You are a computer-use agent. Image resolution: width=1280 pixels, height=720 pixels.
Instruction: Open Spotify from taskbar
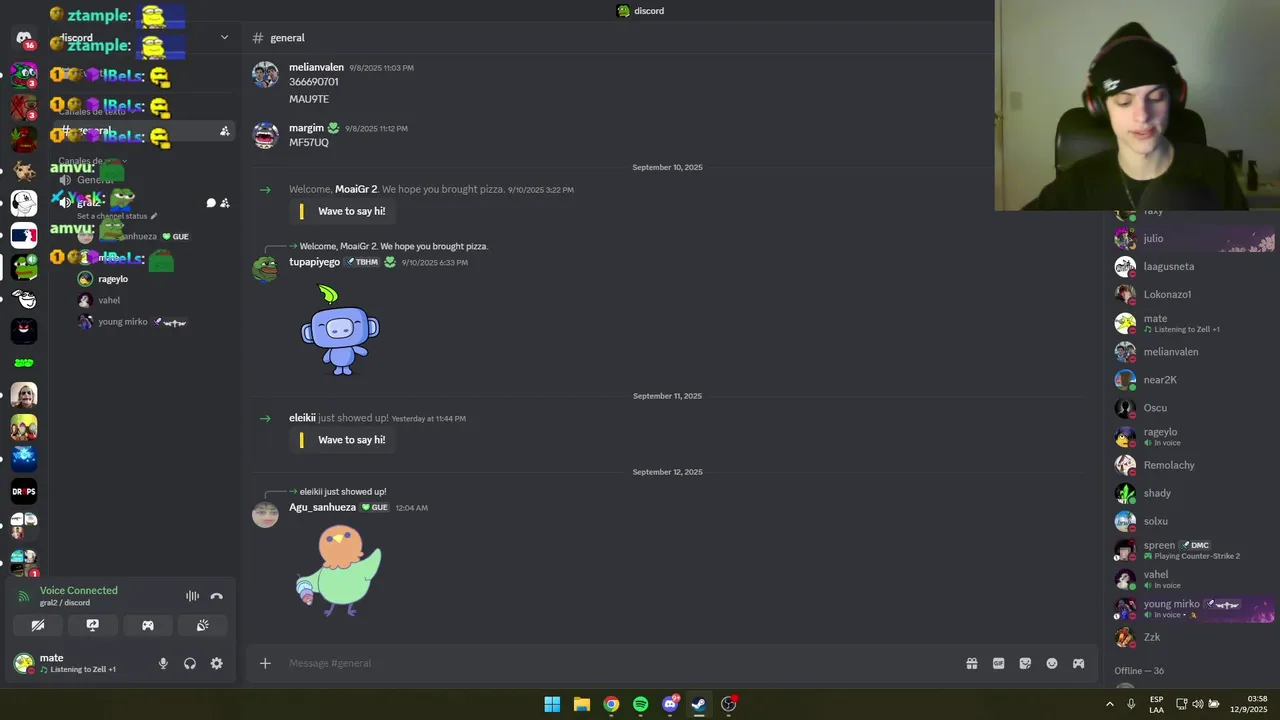pyautogui.click(x=640, y=704)
